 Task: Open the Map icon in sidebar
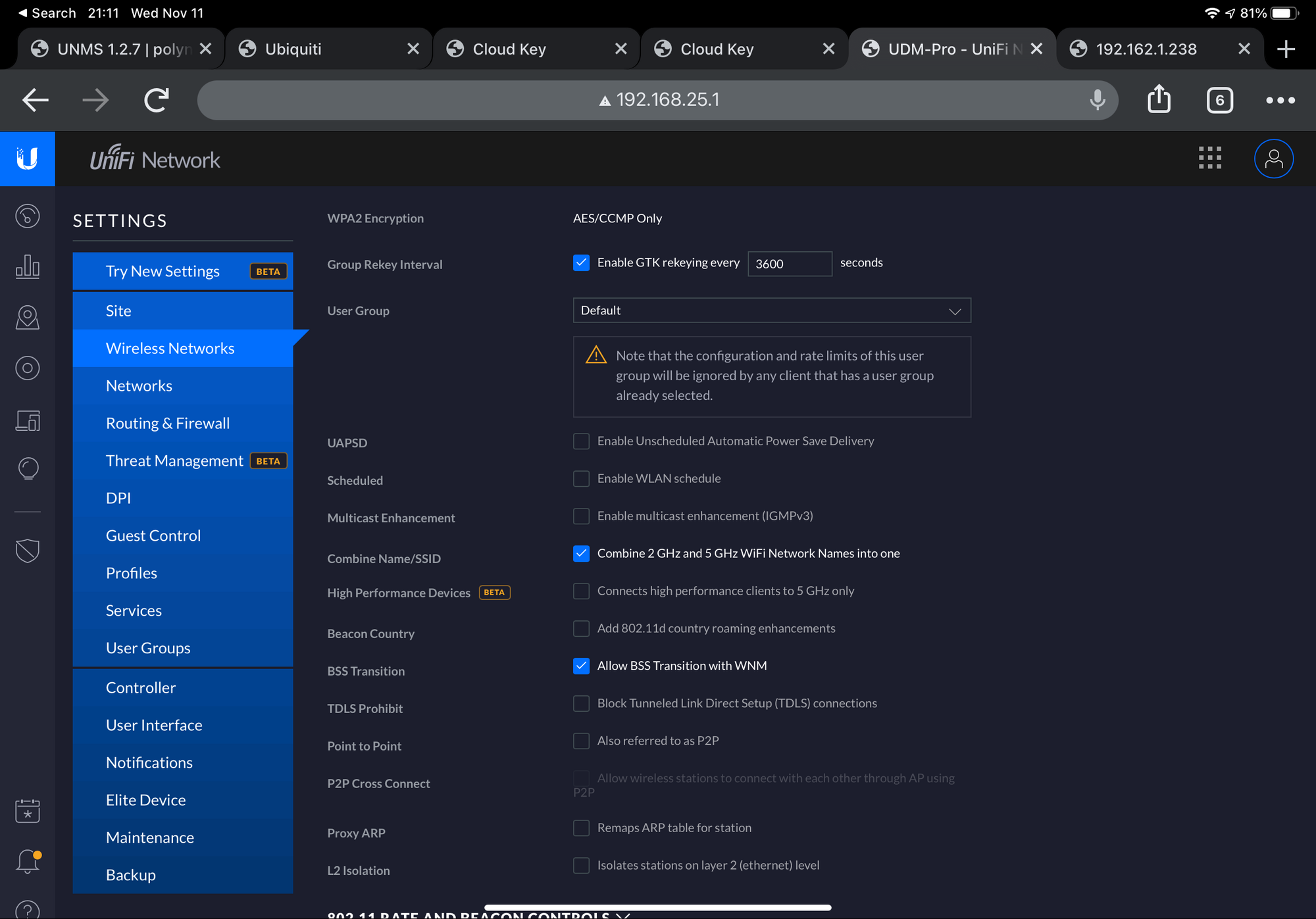[x=27, y=317]
